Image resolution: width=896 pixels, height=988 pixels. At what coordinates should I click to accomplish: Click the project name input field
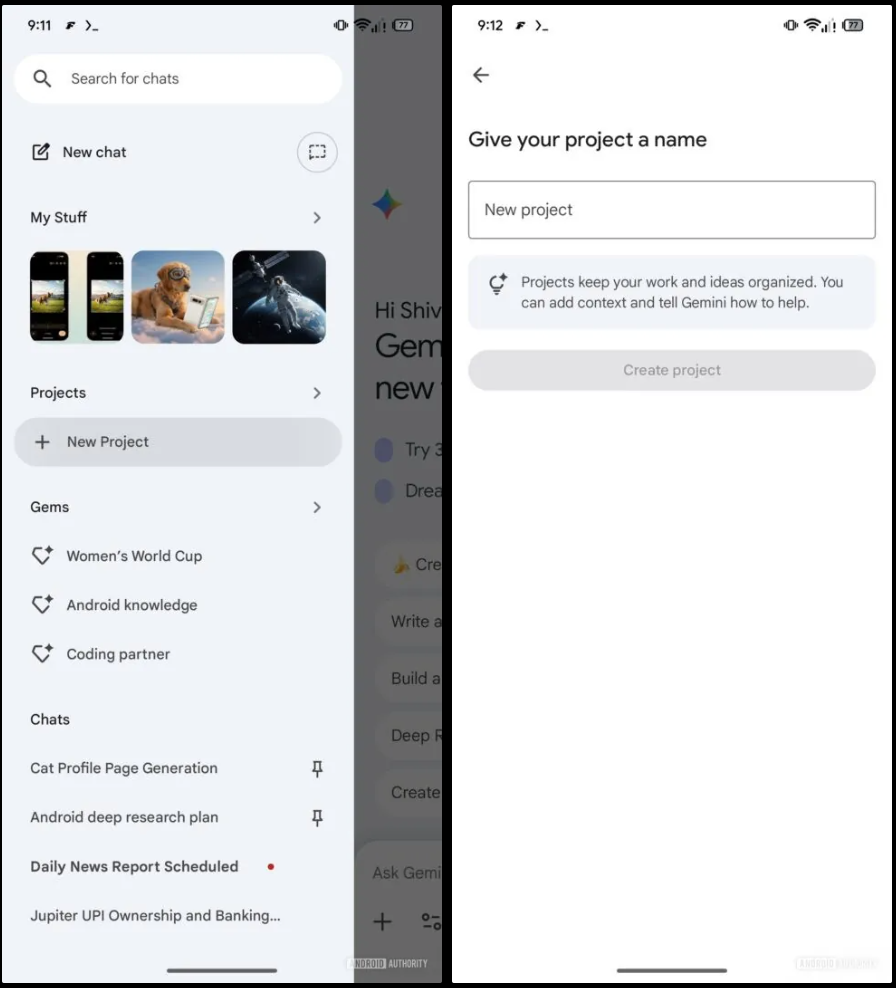[671, 210]
